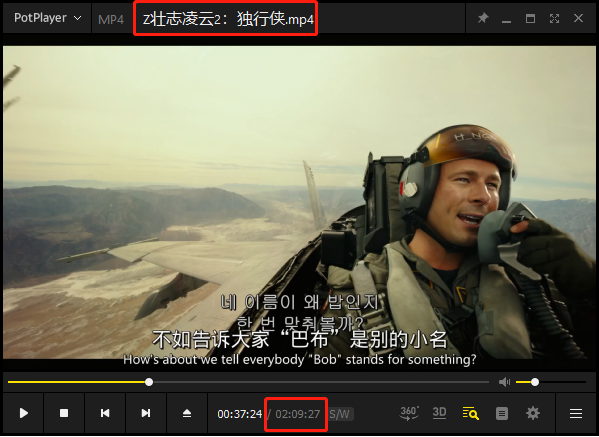Screen dimensions: 599x437
Task: Skip to the next file
Action: (146, 413)
